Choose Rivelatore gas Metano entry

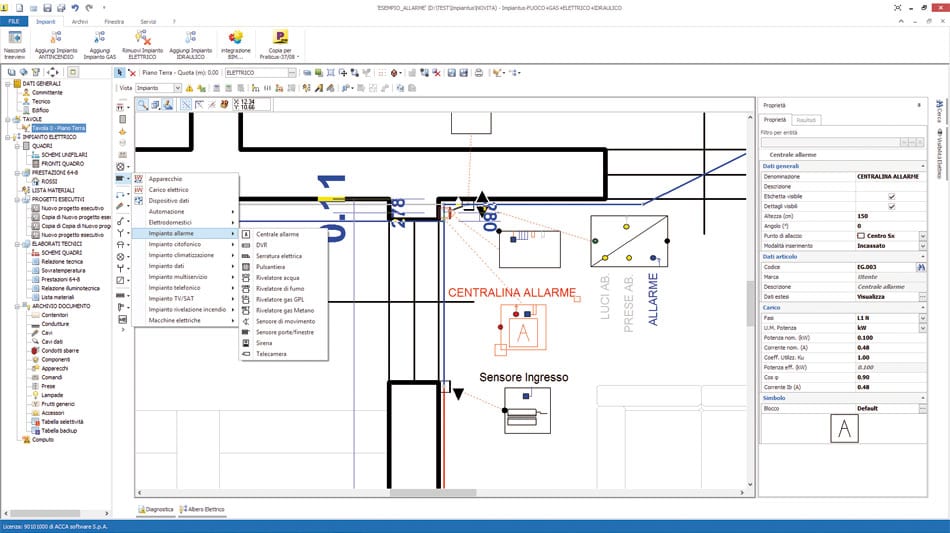[284, 310]
